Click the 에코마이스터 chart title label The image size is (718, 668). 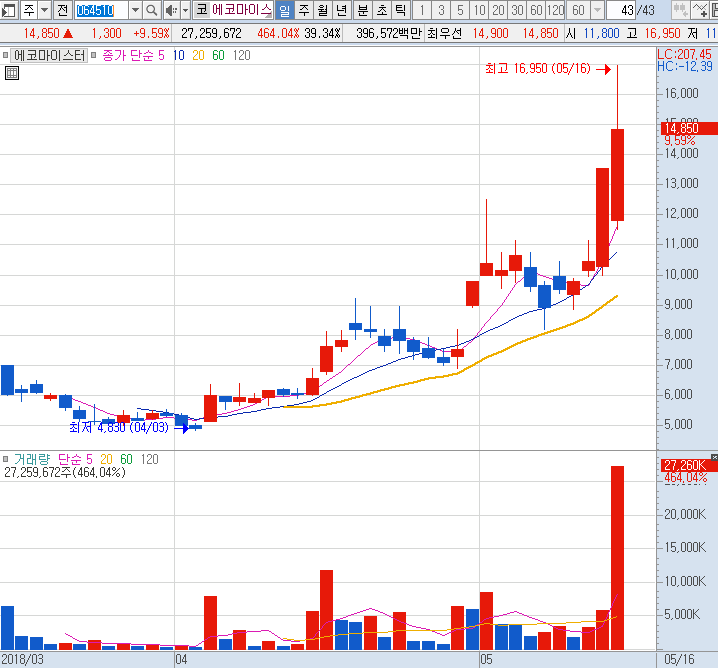point(49,55)
